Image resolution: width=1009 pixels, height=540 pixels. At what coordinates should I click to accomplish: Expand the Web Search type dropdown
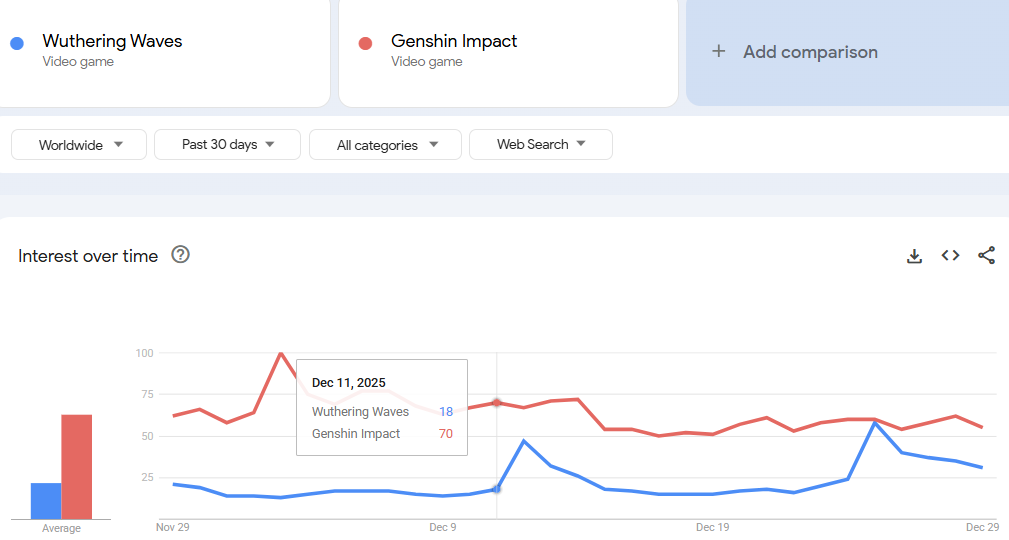[x=540, y=145]
